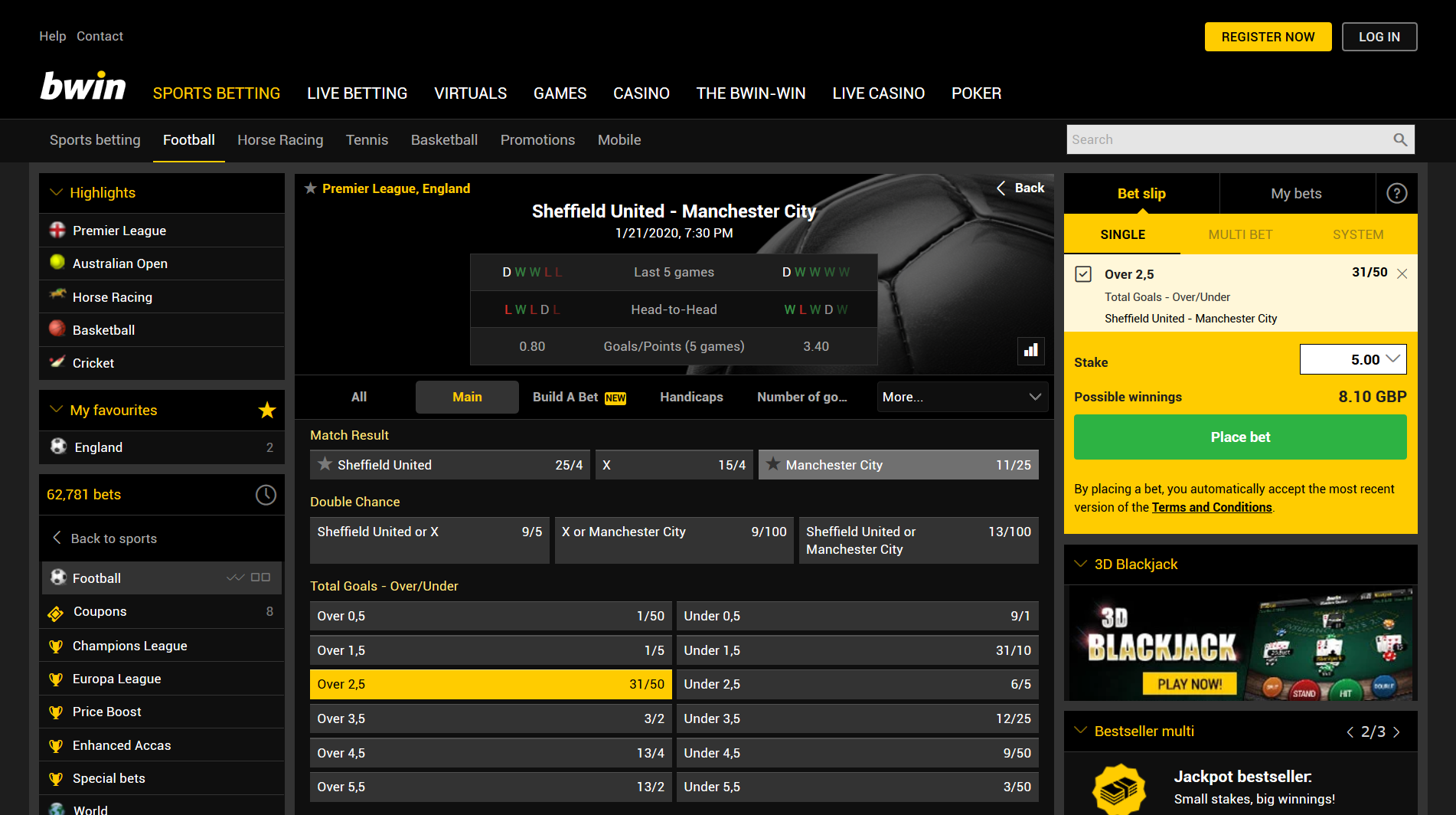Click the Horse Racing horse icon in Highlights
Image resolution: width=1456 pixels, height=815 pixels.
coord(57,295)
